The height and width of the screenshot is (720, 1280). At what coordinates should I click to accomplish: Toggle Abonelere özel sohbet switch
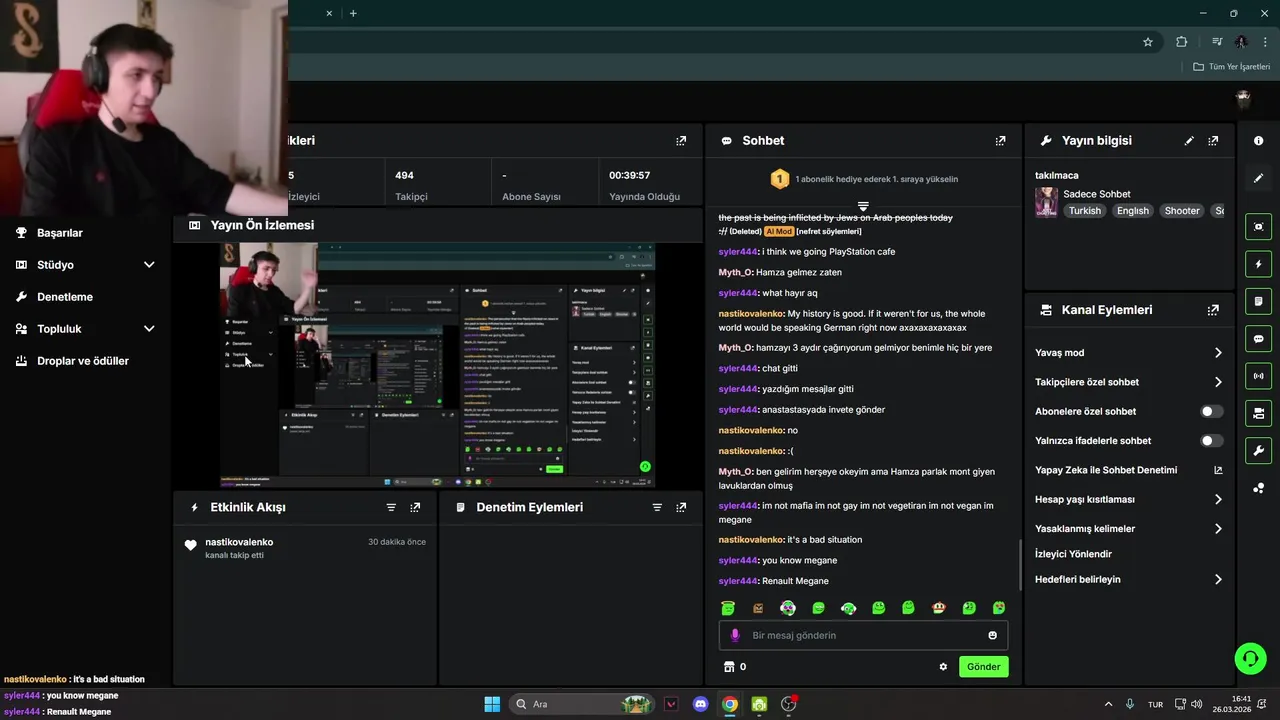(1211, 411)
